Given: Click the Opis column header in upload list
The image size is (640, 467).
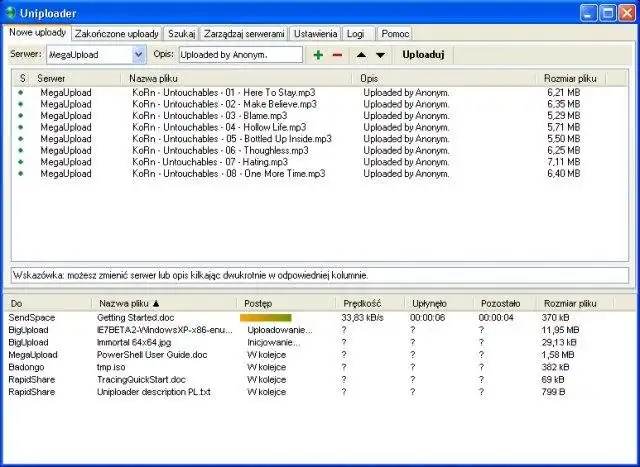Looking at the screenshot, I should click(445, 78).
